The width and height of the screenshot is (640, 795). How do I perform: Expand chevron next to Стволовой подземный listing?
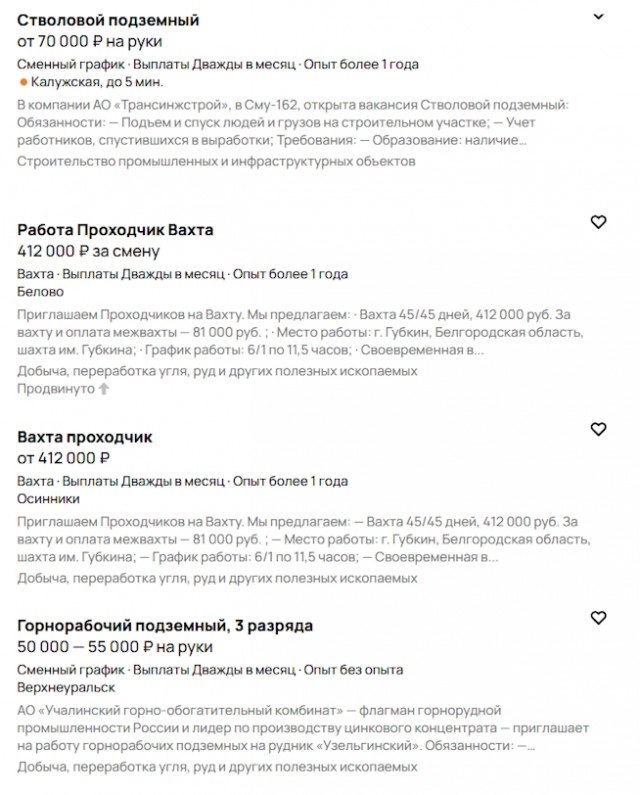point(598,17)
